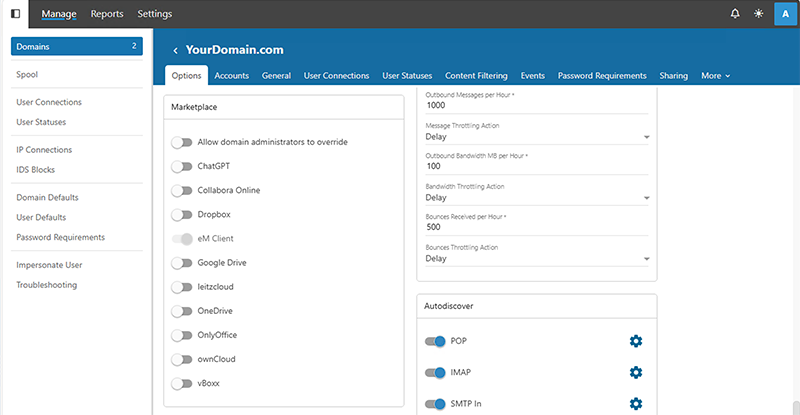800x415 pixels.
Task: Open the Settings menu
Action: (155, 14)
